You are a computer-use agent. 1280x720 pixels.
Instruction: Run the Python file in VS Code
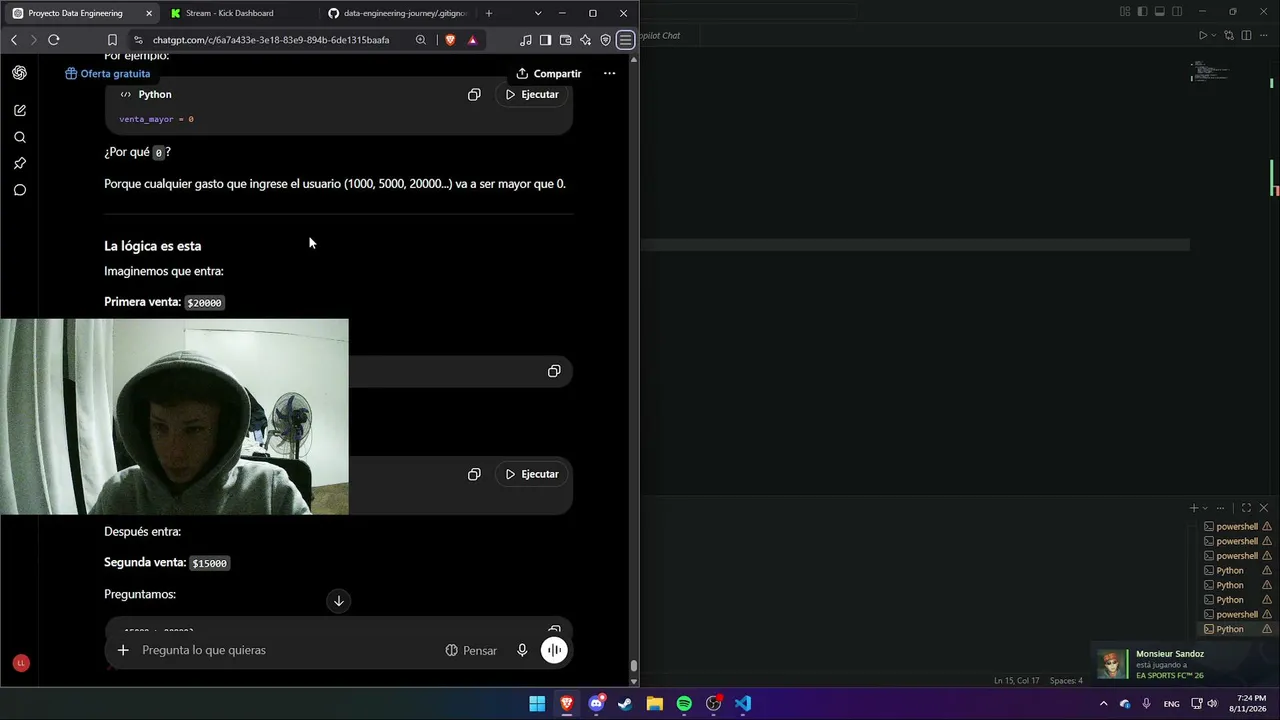(x=1203, y=35)
